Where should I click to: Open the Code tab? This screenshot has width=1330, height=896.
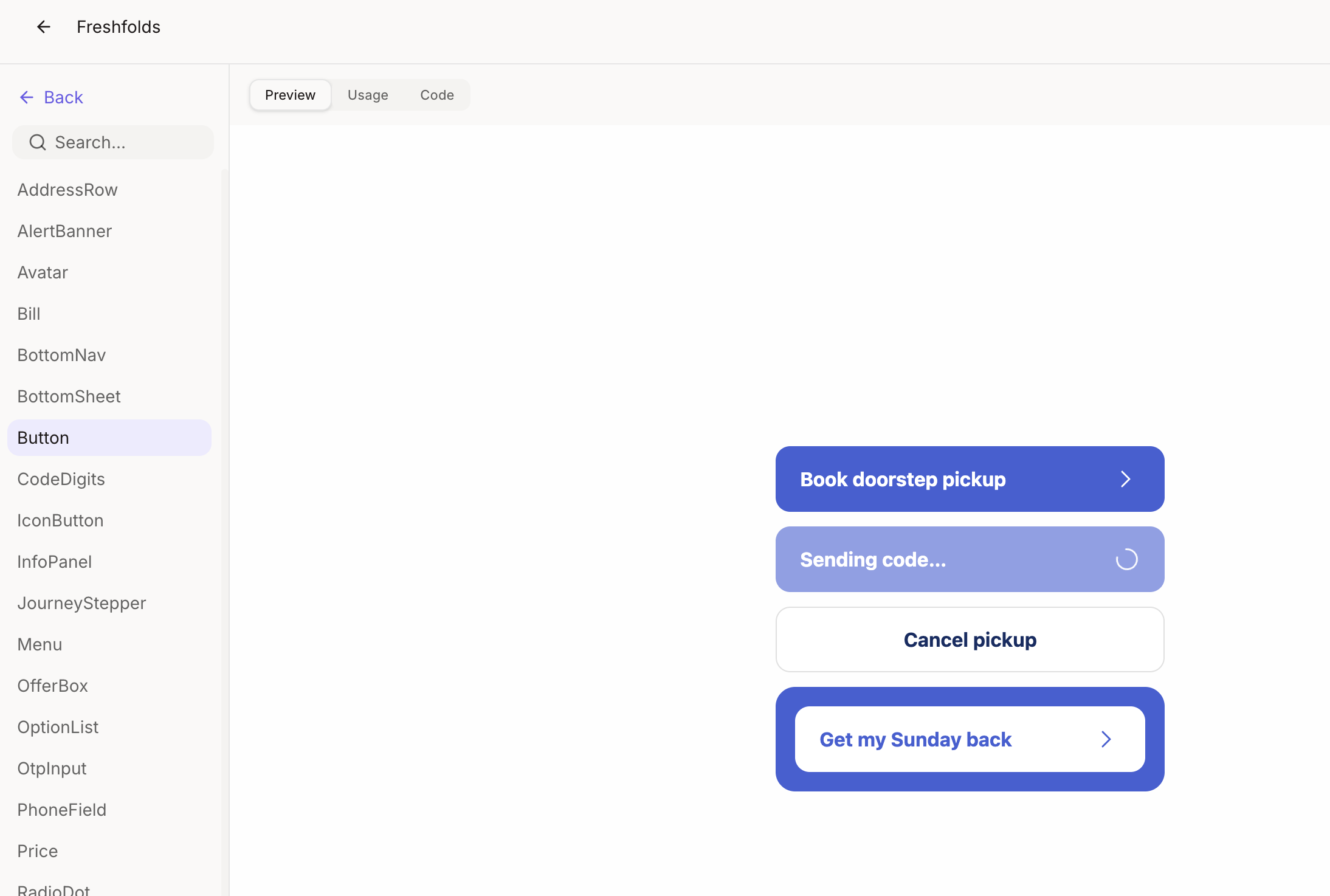(x=437, y=95)
